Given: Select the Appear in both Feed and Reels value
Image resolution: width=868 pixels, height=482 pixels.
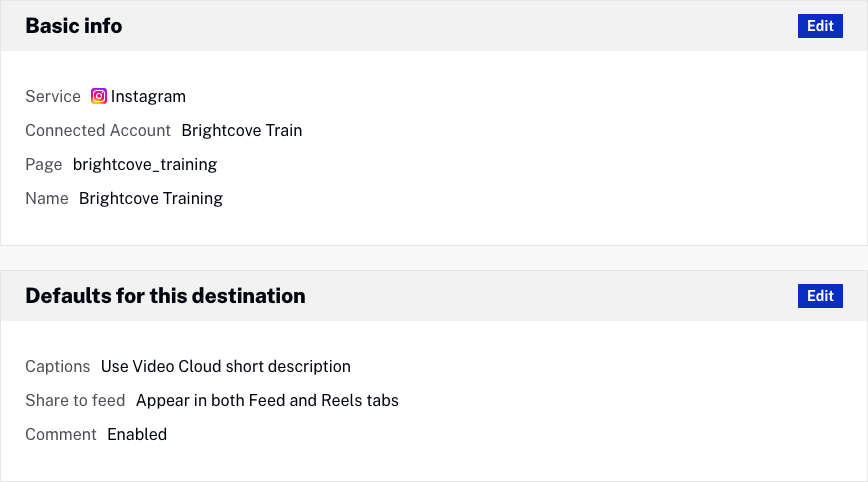Looking at the screenshot, I should 267,401.
